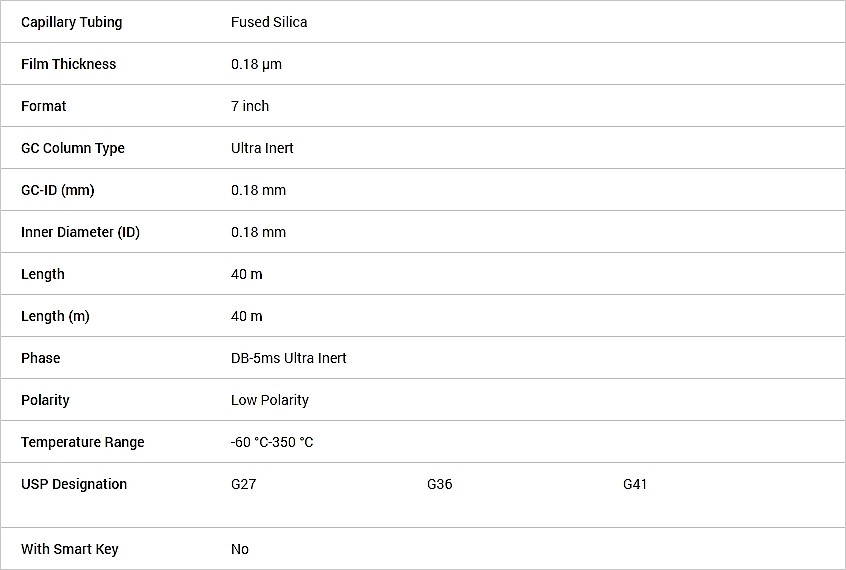
Task: Click the G36 USP designation
Action: click(x=440, y=484)
